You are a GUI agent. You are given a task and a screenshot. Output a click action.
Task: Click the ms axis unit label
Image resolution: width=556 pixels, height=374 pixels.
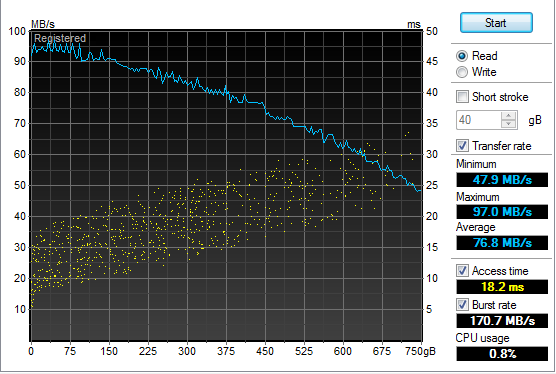(414, 24)
